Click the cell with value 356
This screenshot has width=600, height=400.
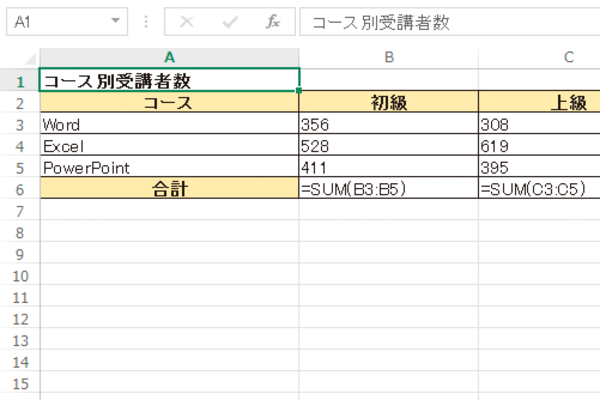[x=389, y=124]
